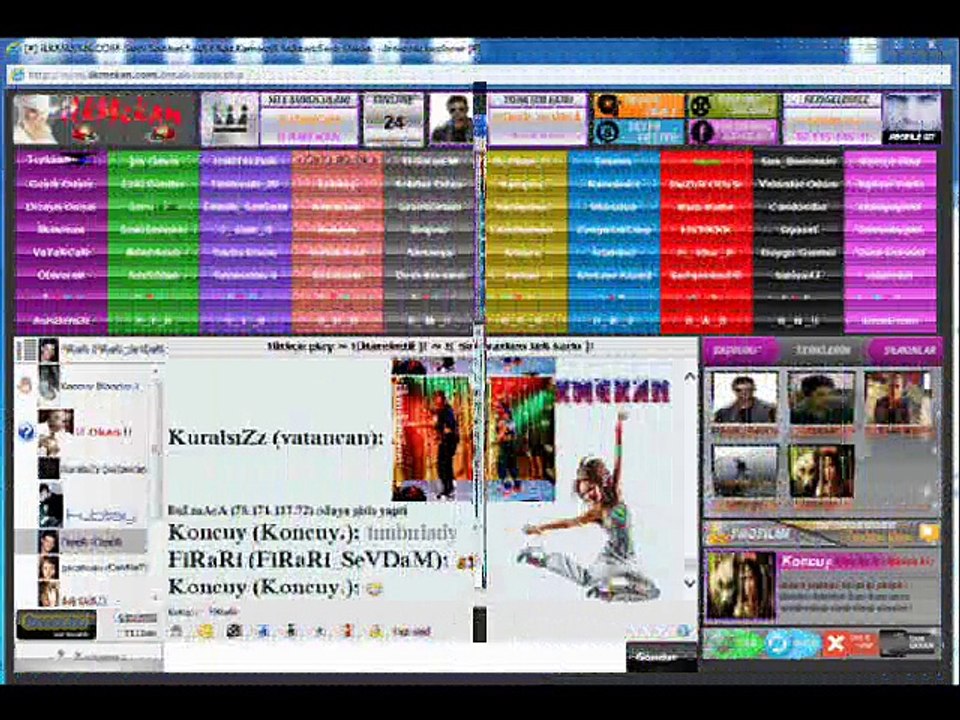Click the black-white checkered dice icon
Viewport: 960px width, 720px height.
pos(234,631)
